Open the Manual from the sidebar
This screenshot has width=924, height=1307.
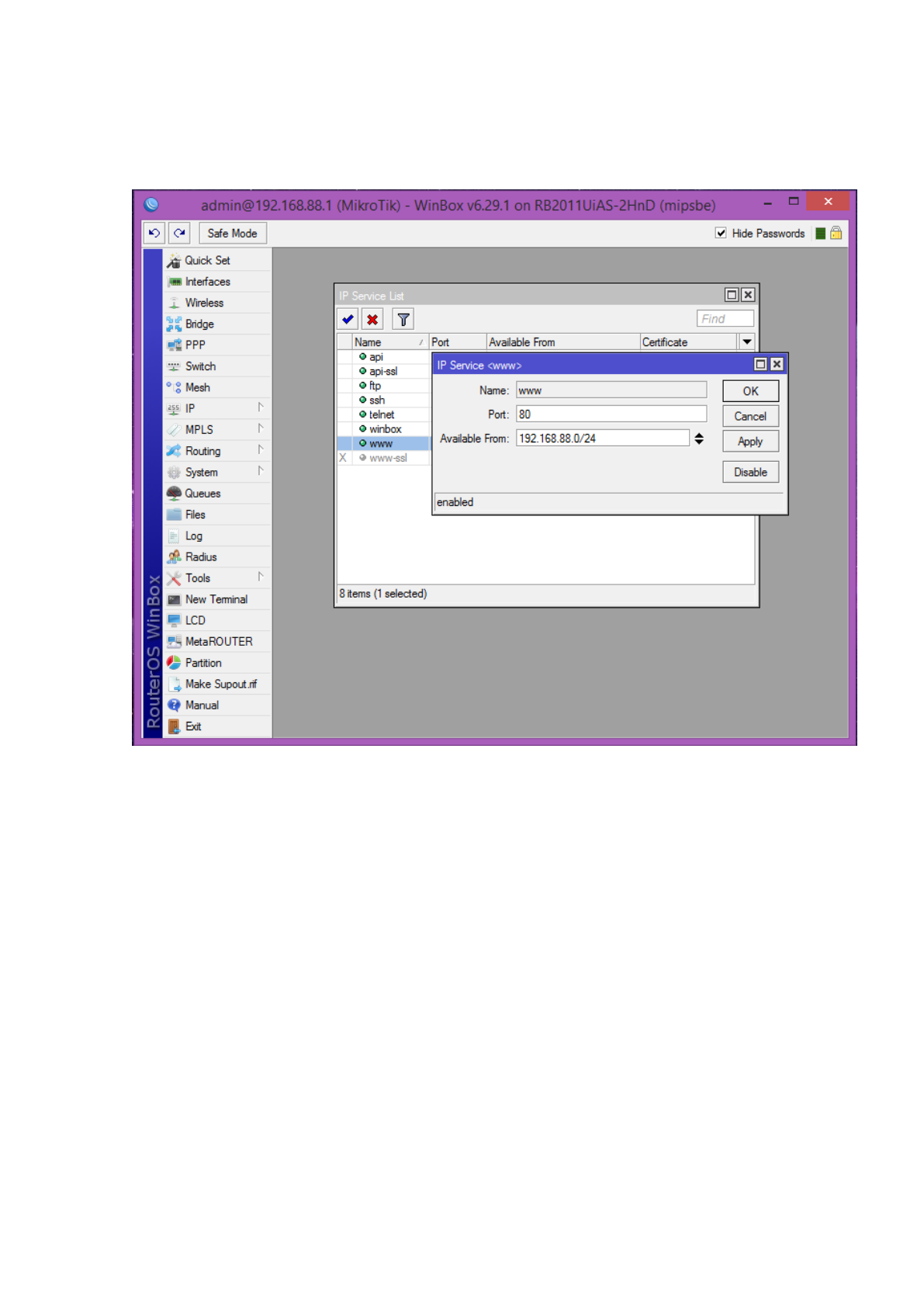point(217,705)
